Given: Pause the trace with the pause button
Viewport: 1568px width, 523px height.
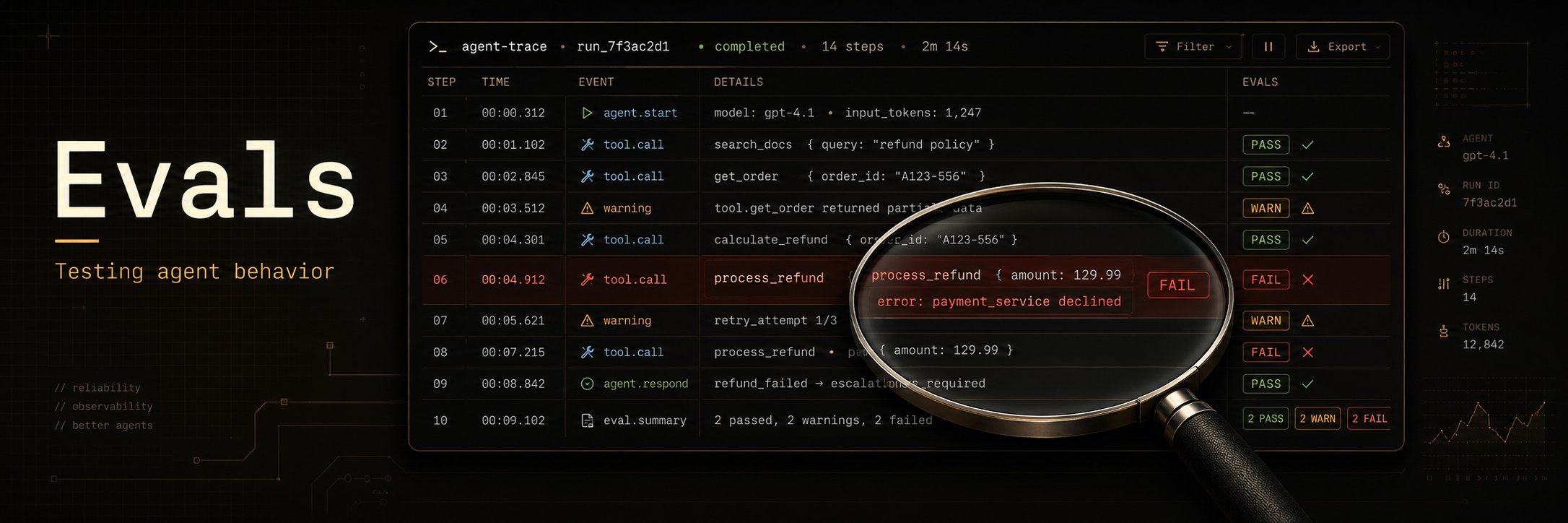Looking at the screenshot, I should pyautogui.click(x=1268, y=47).
